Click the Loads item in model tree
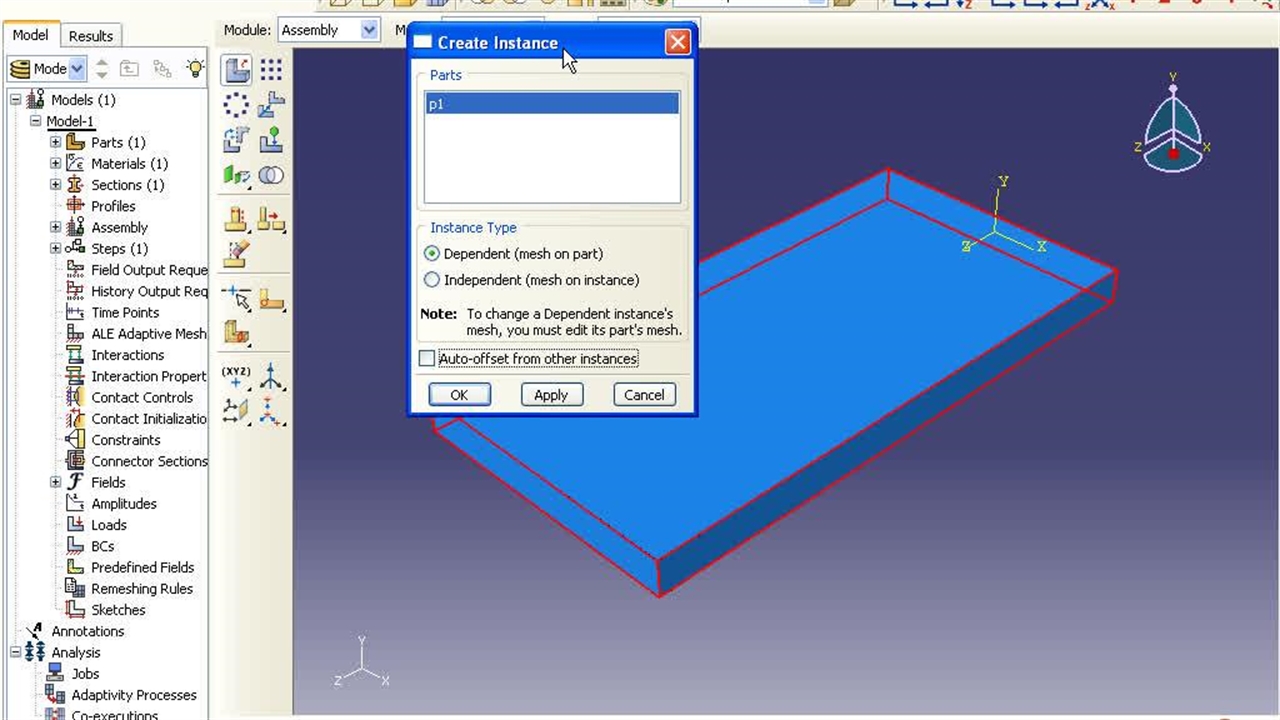Screen dimensions: 1280x720 coord(108,525)
